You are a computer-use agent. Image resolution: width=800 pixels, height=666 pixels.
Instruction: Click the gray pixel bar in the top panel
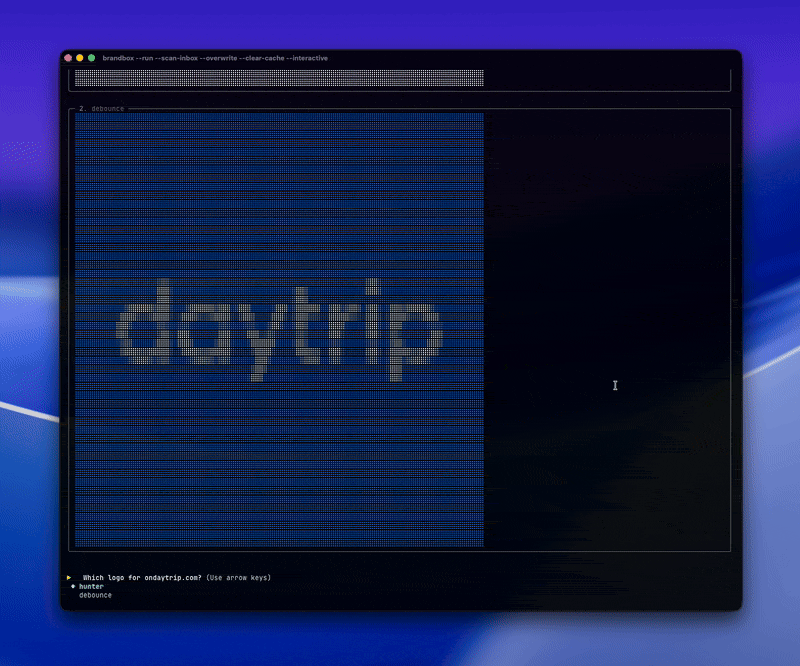[279, 78]
